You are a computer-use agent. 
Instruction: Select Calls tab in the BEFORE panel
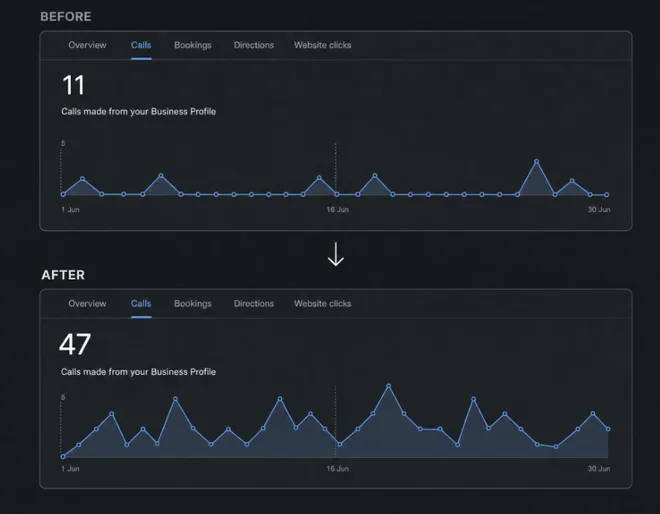[x=141, y=45]
